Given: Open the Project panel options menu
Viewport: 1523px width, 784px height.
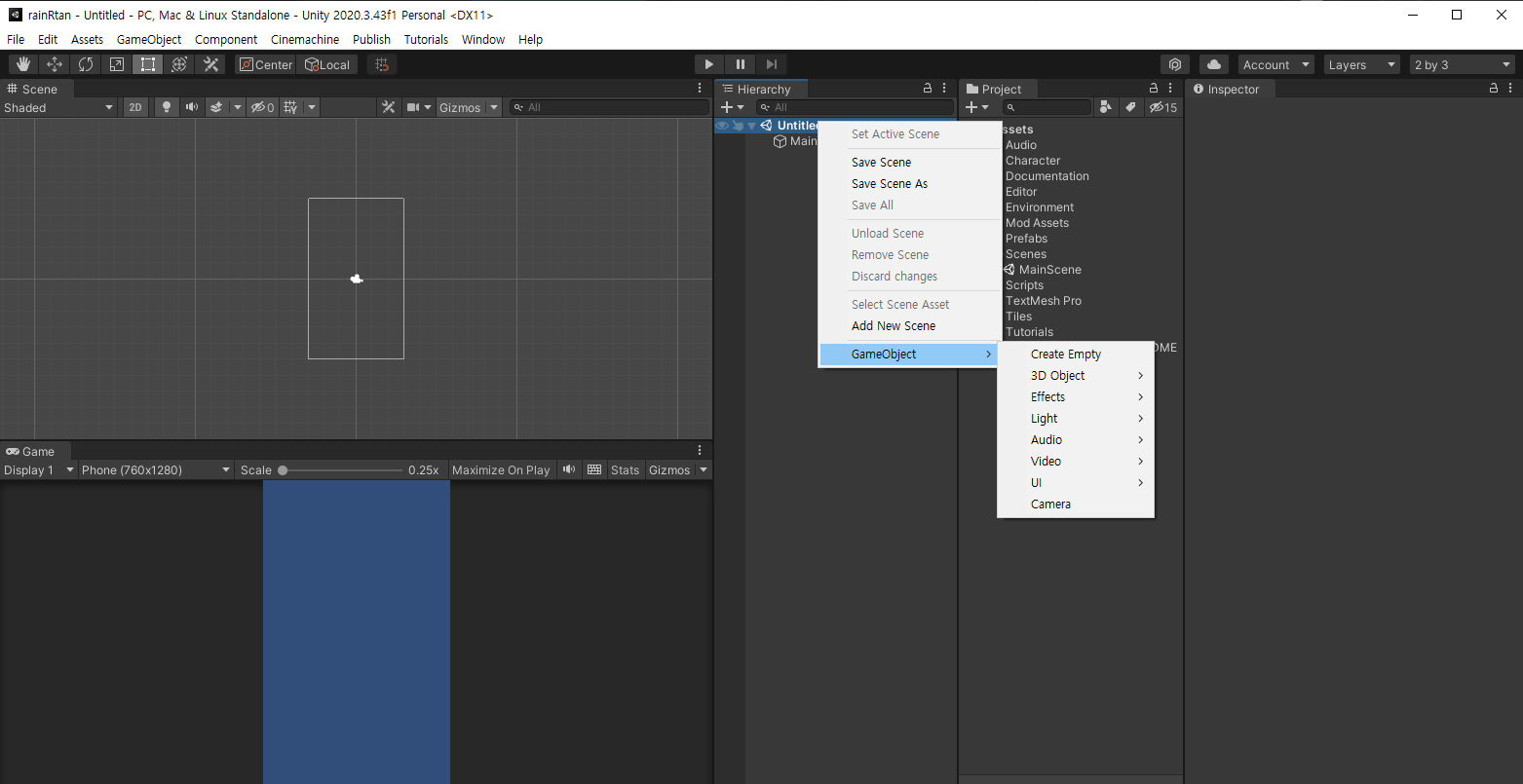Looking at the screenshot, I should click(x=1170, y=89).
